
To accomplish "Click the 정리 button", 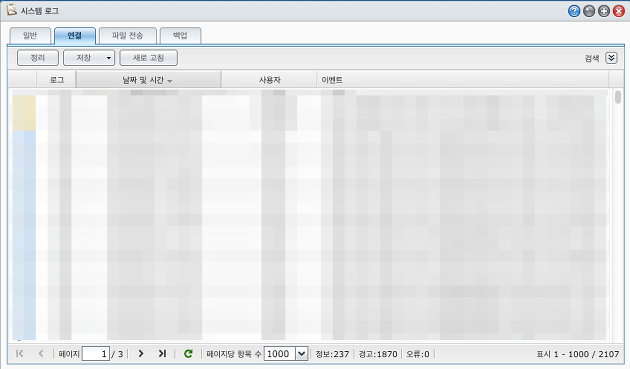I will point(38,58).
